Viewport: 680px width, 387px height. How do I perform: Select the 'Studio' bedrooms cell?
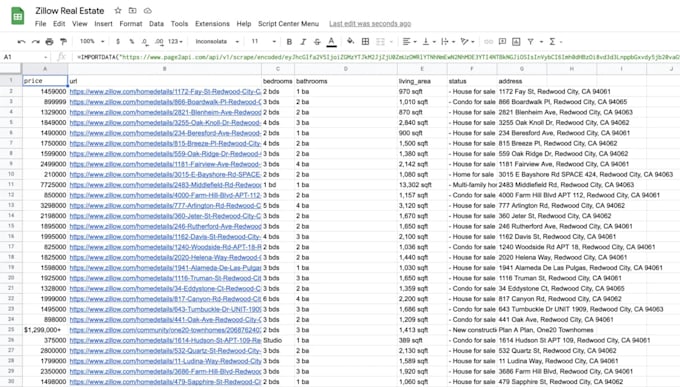pos(278,341)
